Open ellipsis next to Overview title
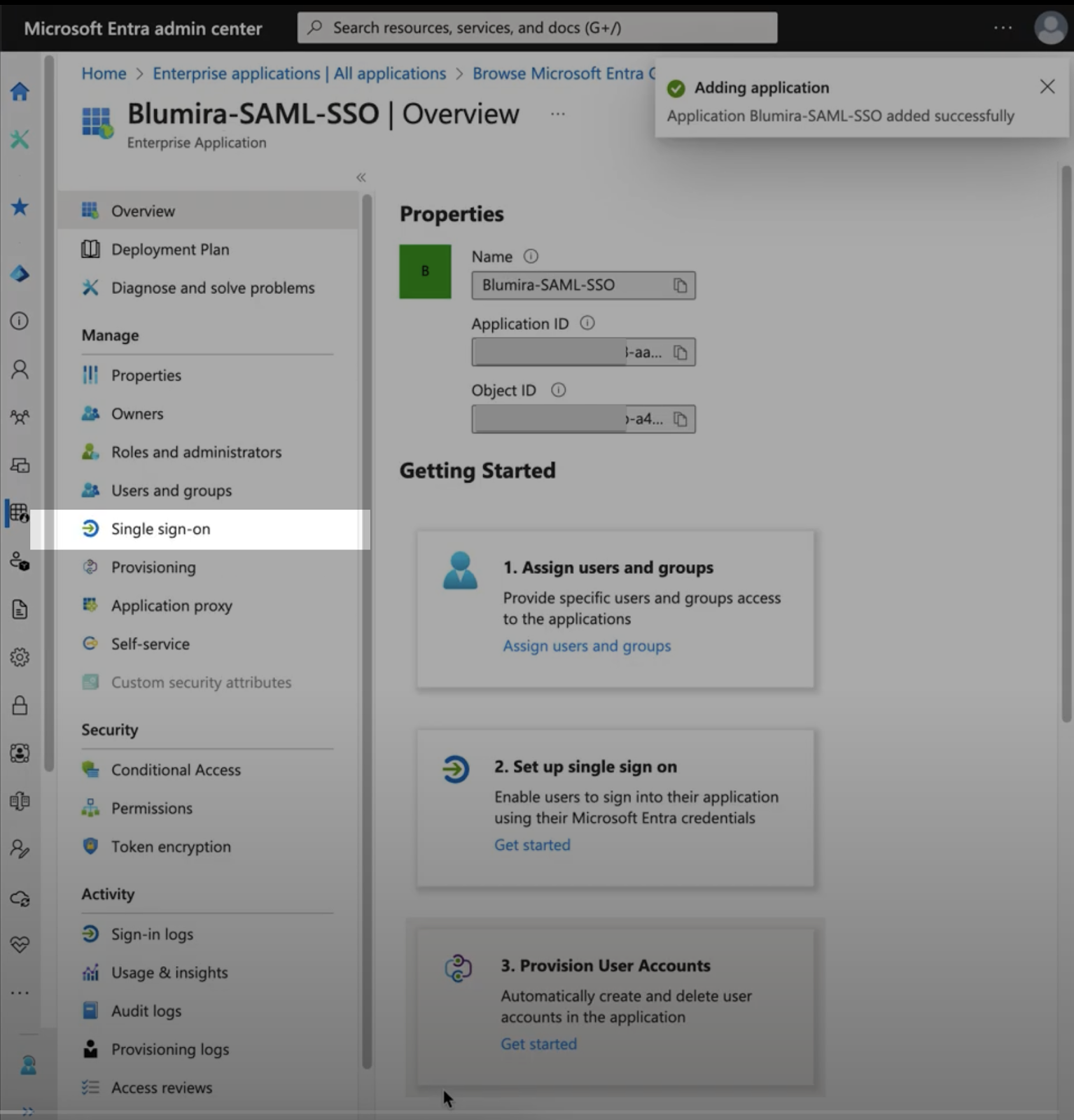The height and width of the screenshot is (1120, 1074). tap(557, 113)
